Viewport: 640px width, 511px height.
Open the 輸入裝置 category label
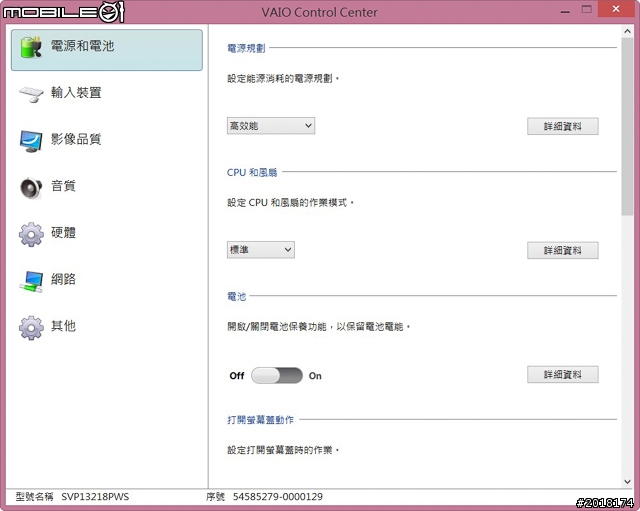76,93
